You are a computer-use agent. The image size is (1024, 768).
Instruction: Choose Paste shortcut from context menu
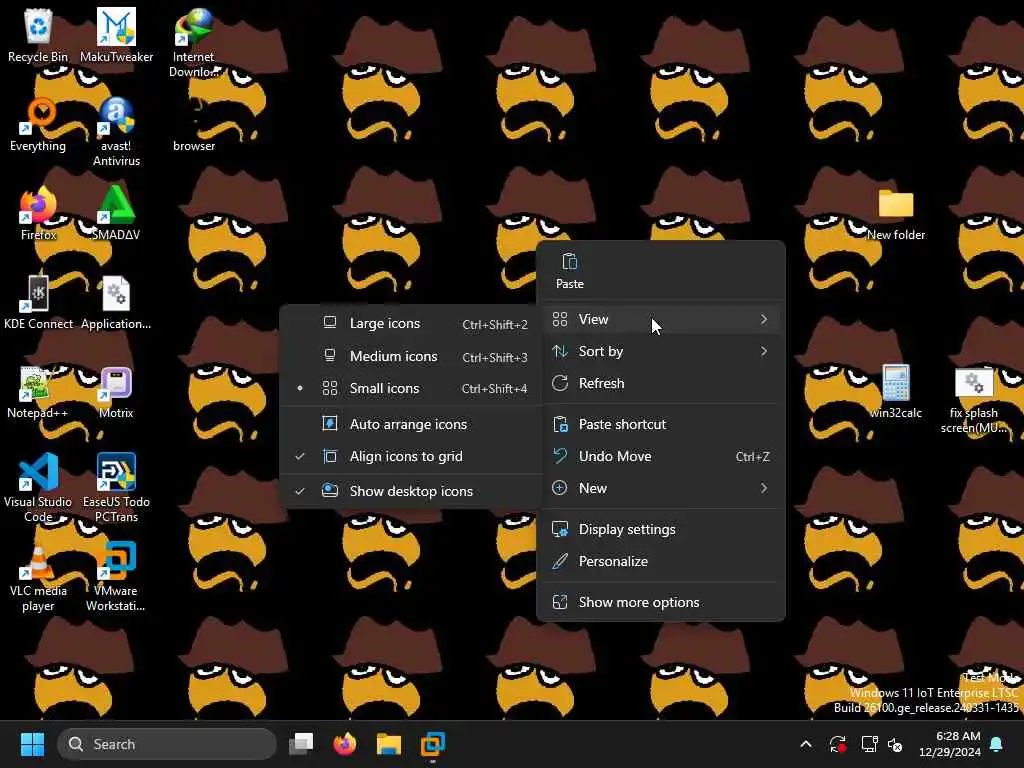click(661, 424)
